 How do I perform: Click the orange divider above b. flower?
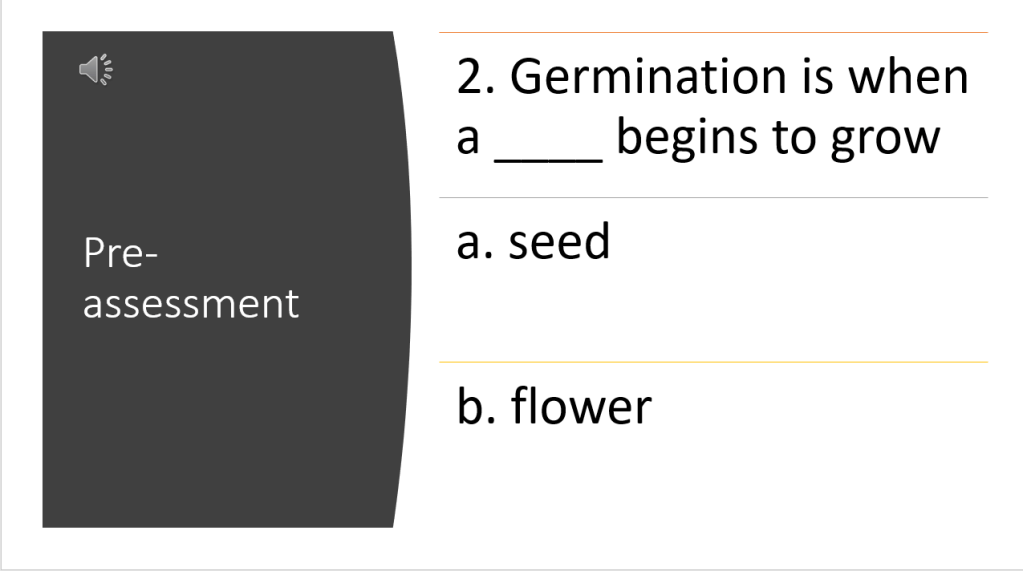pyautogui.click(x=712, y=362)
